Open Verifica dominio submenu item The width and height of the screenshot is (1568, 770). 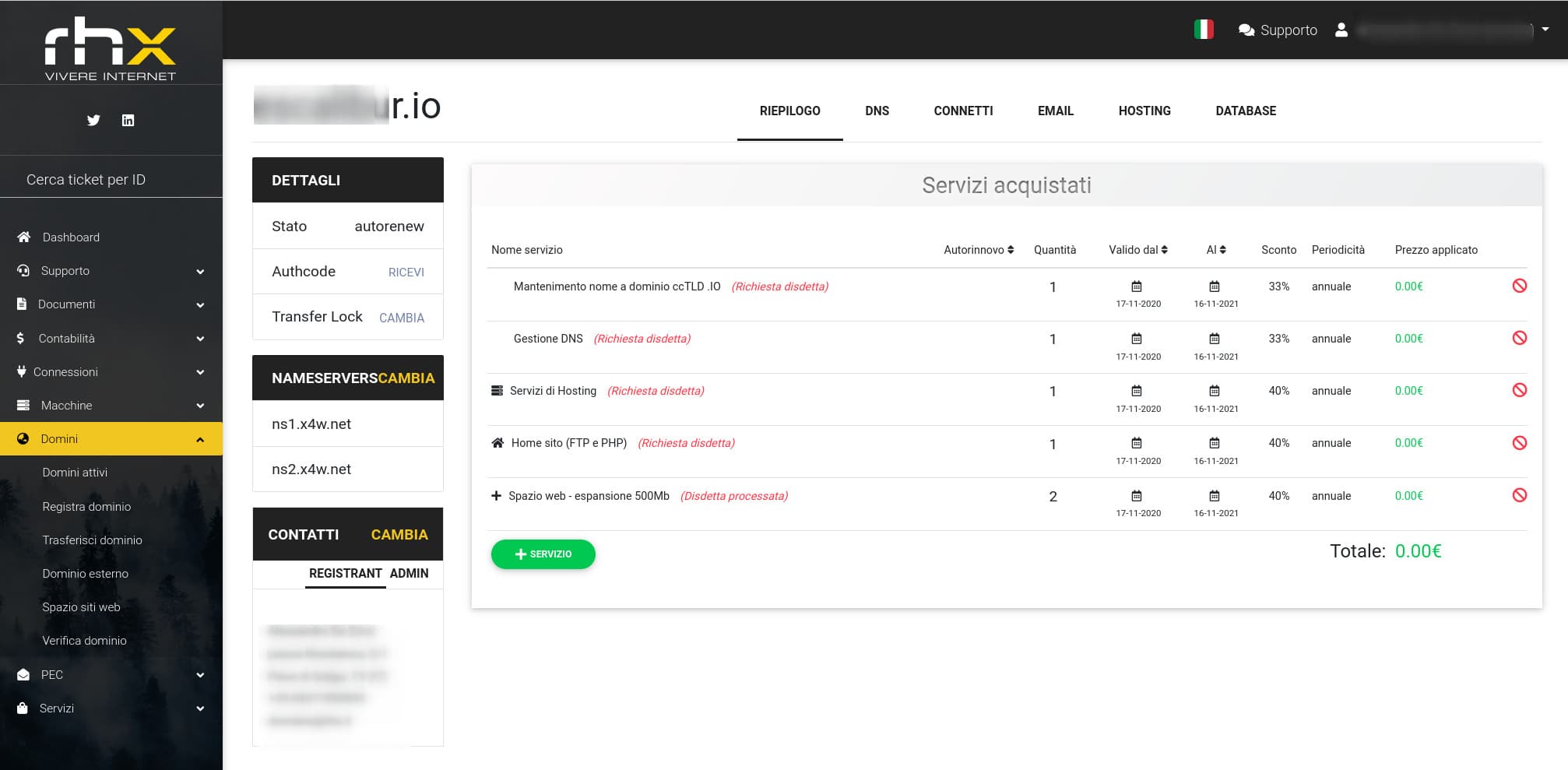click(84, 640)
